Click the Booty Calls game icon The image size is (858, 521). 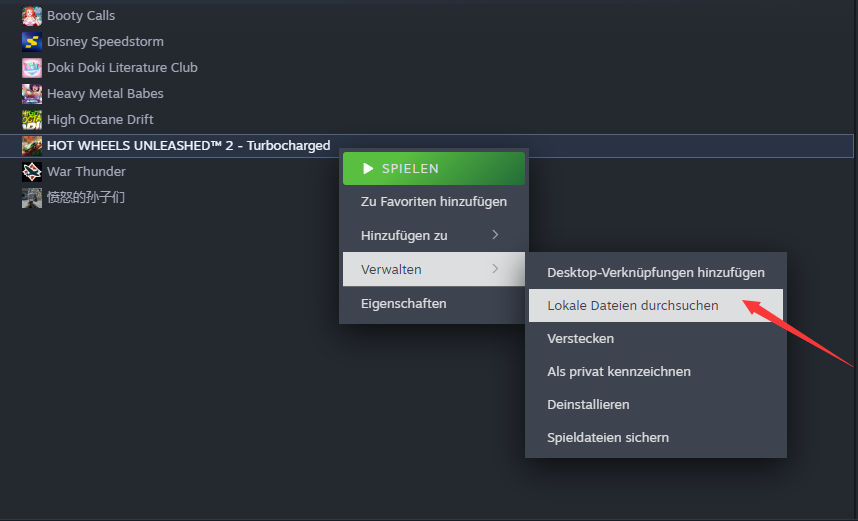(x=32, y=16)
